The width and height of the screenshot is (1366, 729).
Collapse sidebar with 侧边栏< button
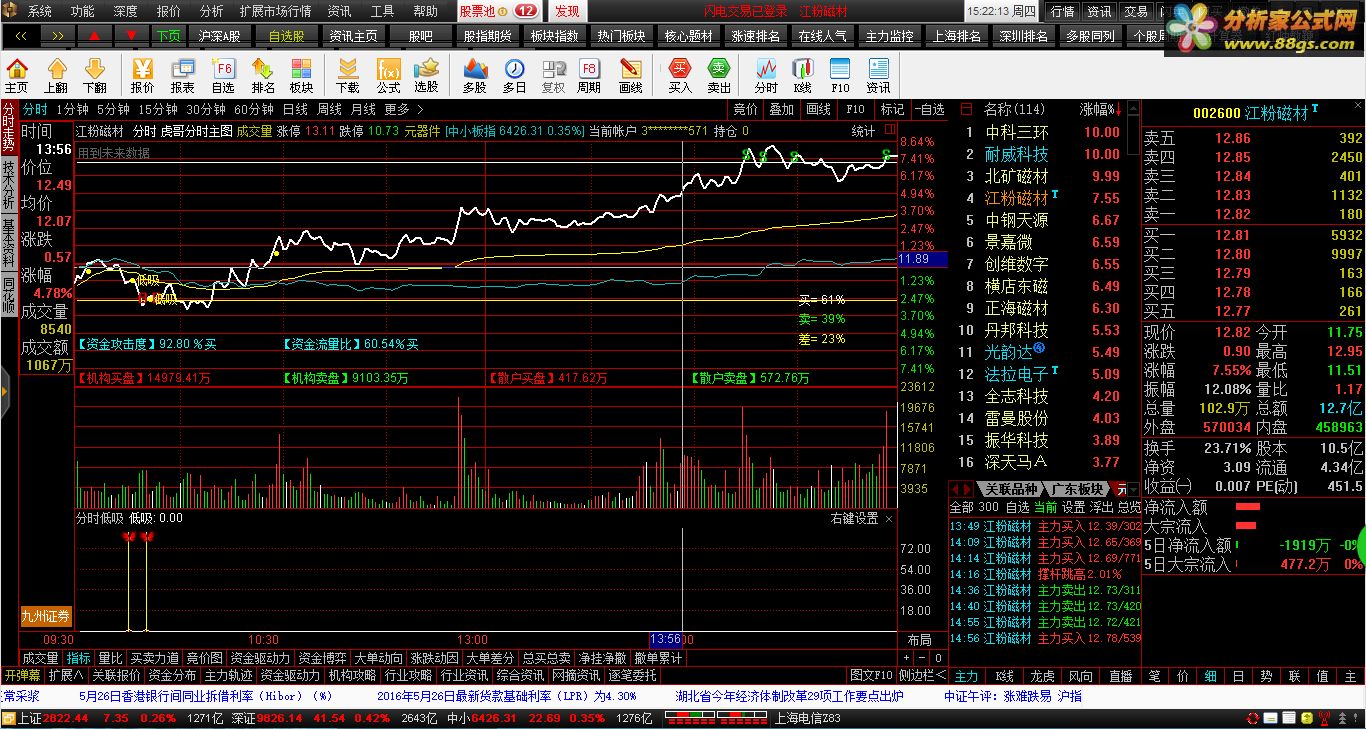922,675
